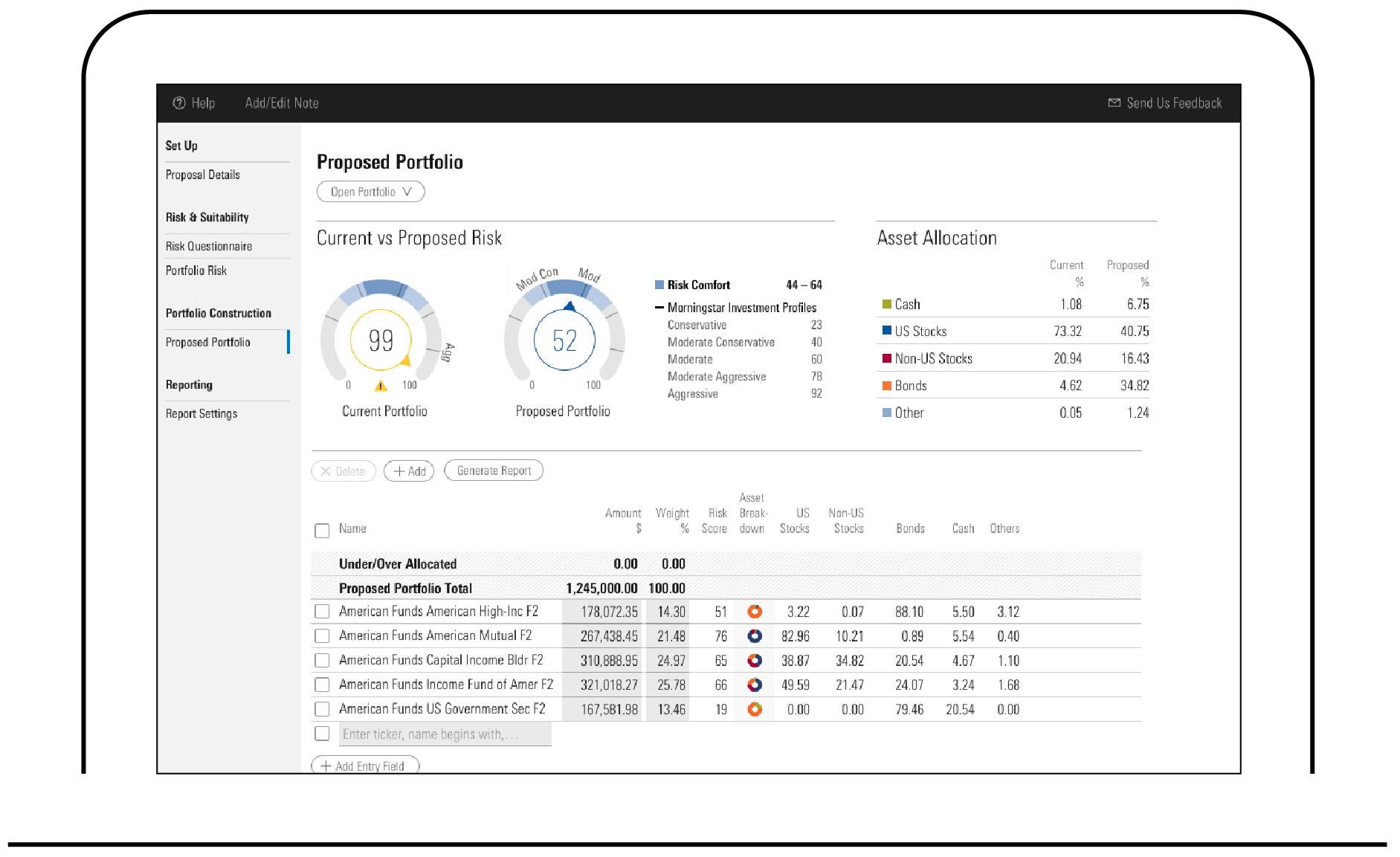Open Risk Questionnaire in the sidebar
This screenshot has width=1400, height=857.
(209, 246)
